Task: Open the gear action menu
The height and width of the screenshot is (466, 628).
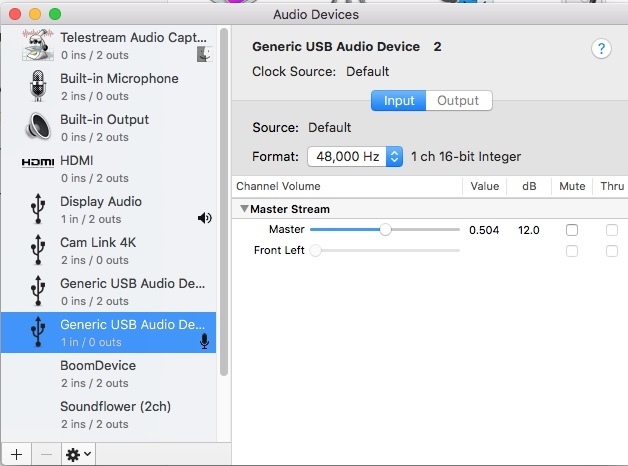Action: 78,454
